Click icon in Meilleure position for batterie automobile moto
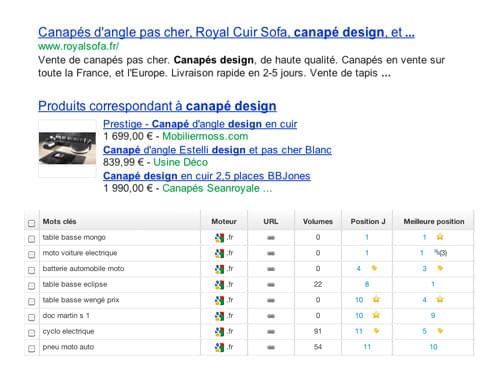Image resolution: width=500 pixels, height=378 pixels. pyautogui.click(x=440, y=268)
